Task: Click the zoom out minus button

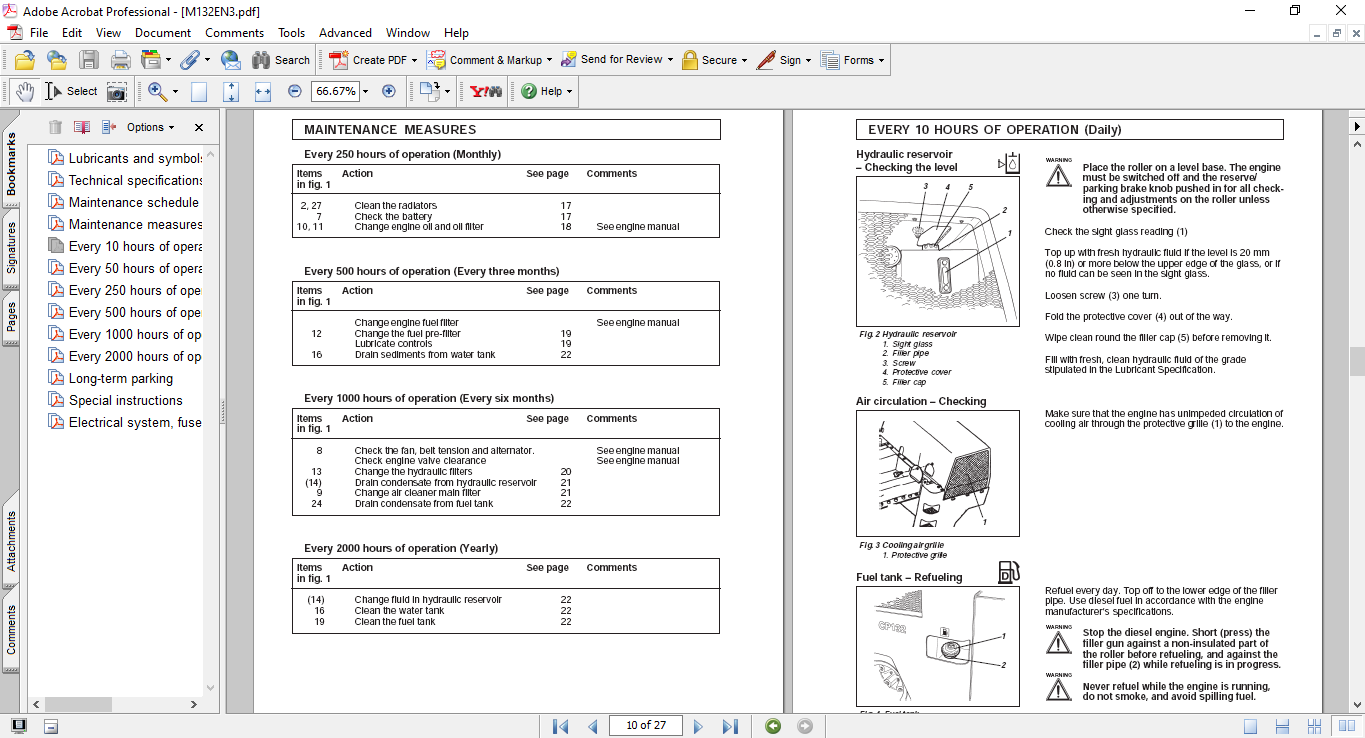Action: click(x=295, y=91)
